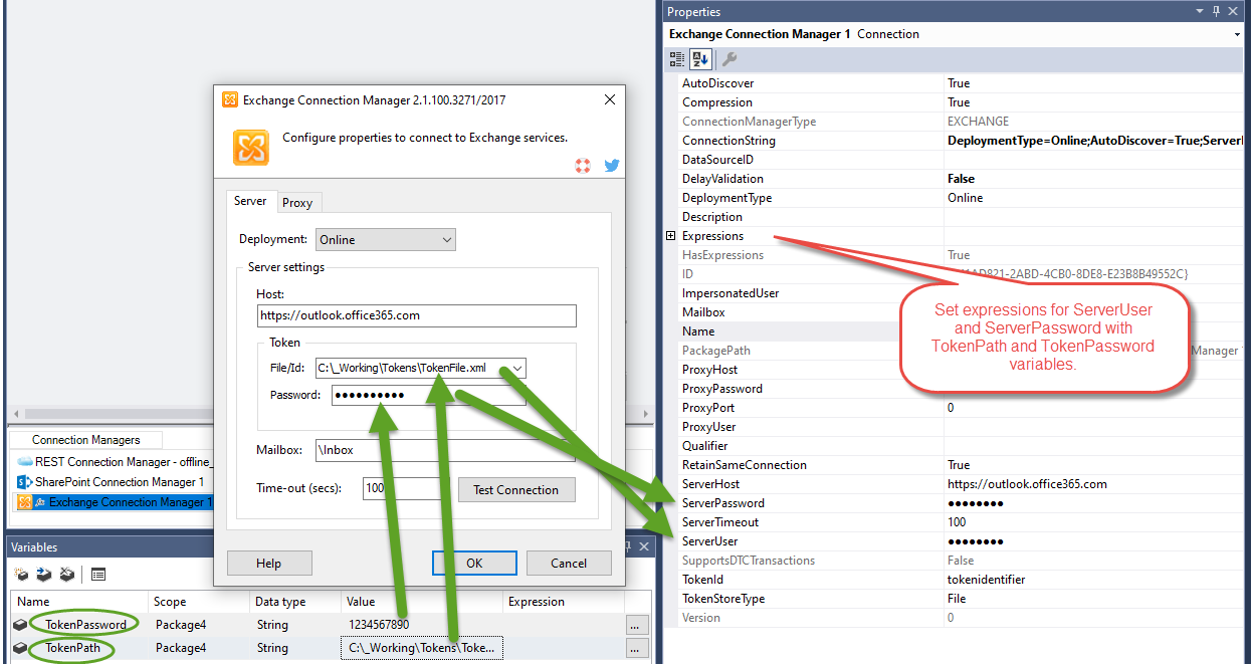Image resolution: width=1251 pixels, height=664 pixels.
Task: Toggle auto-hide pin on Properties panel
Action: [x=1216, y=11]
